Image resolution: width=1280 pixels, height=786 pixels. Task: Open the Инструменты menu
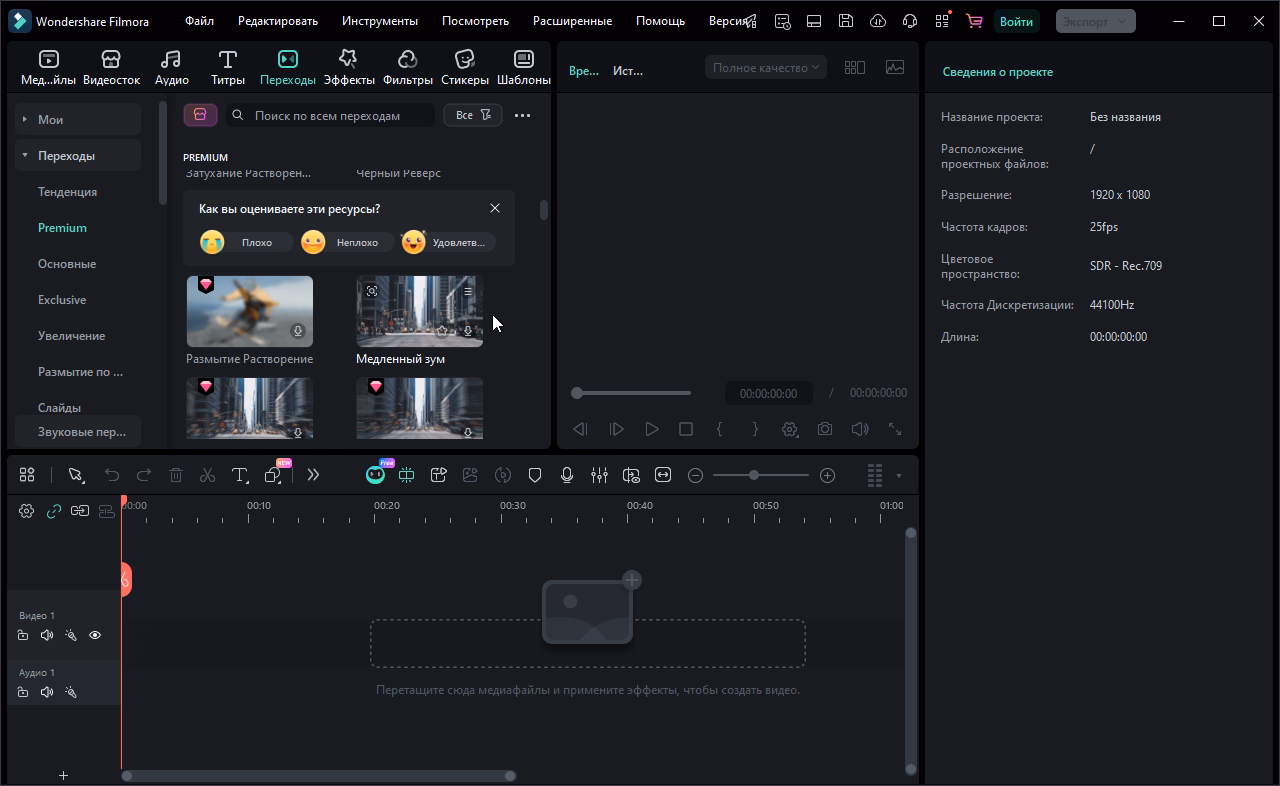(379, 21)
